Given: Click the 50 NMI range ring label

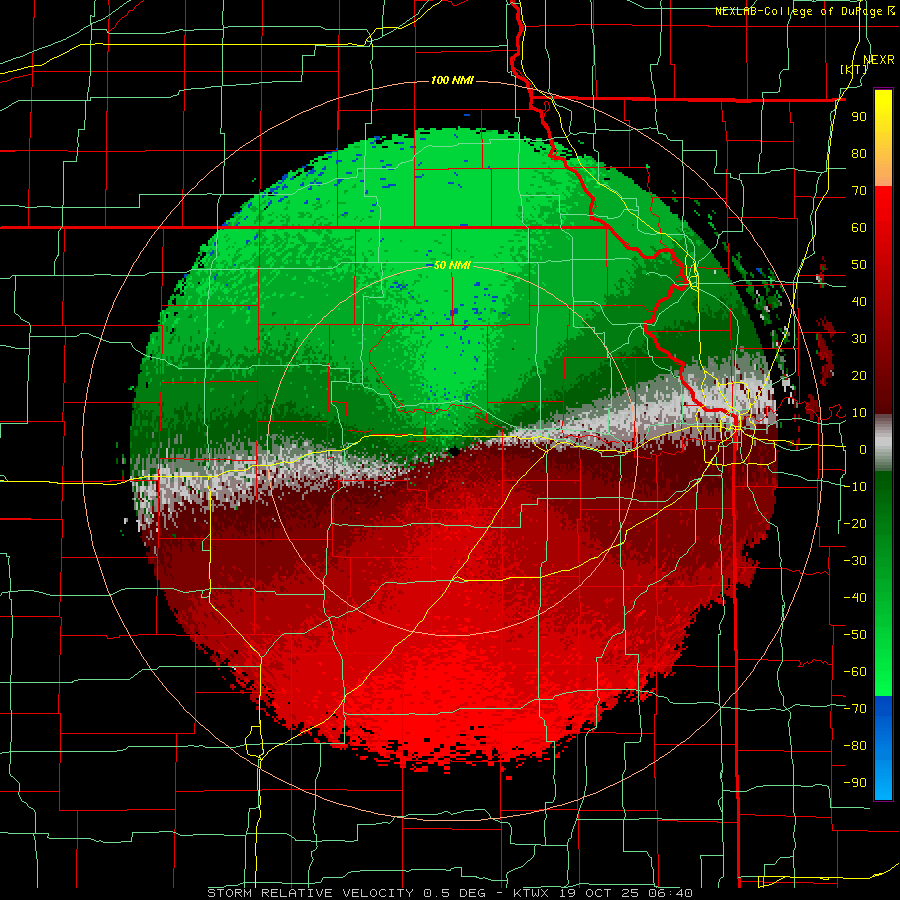Looking at the screenshot, I should tap(452, 265).
